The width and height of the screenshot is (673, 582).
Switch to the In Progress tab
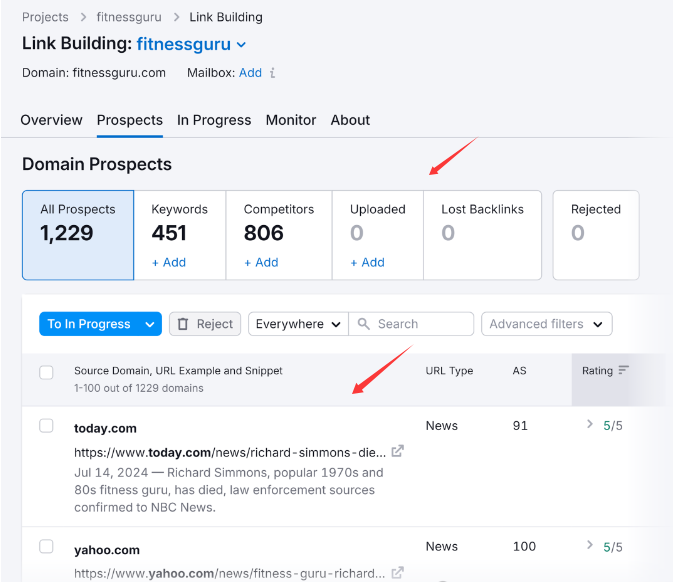(214, 120)
